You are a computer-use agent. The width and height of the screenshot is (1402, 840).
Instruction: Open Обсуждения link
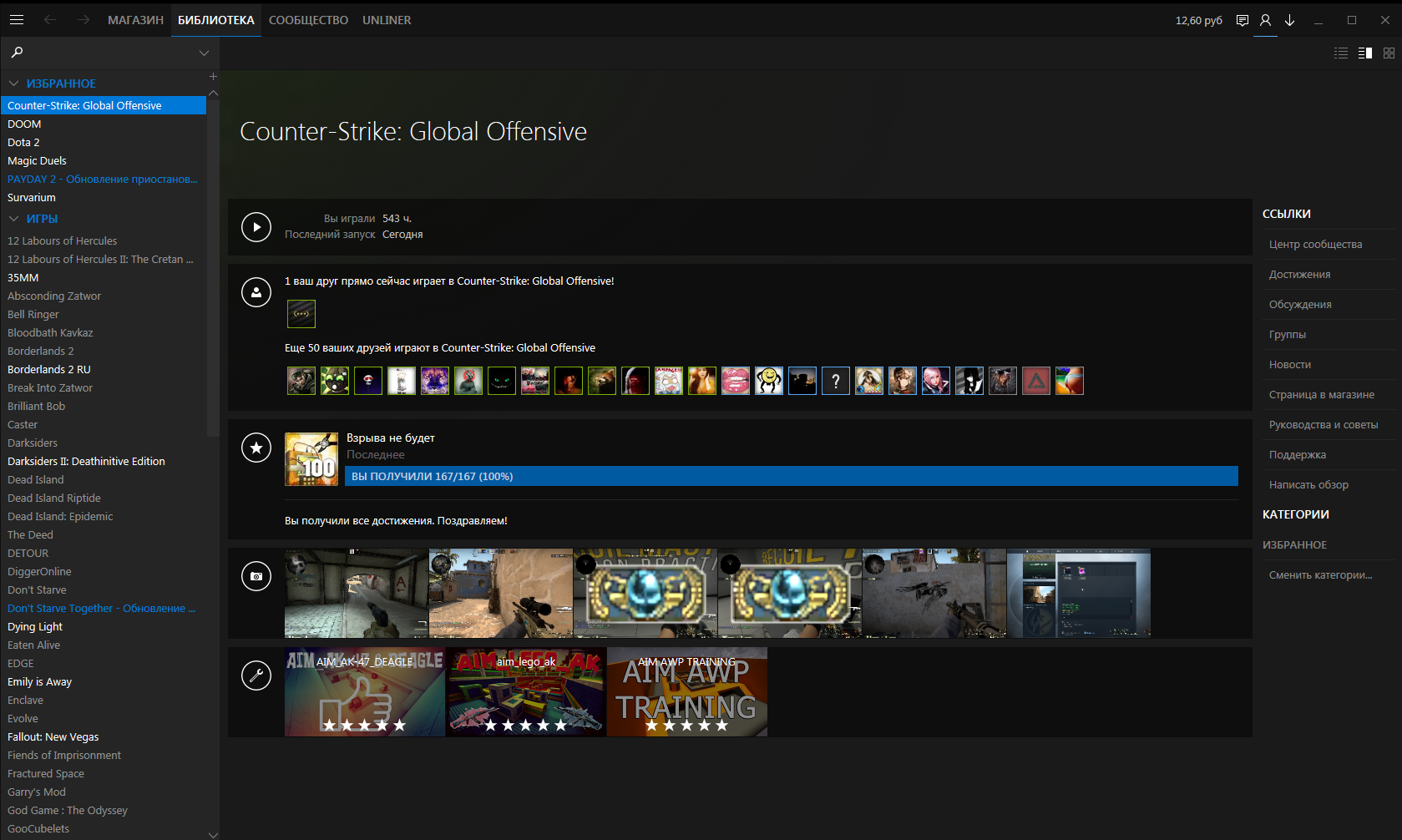pos(1300,305)
